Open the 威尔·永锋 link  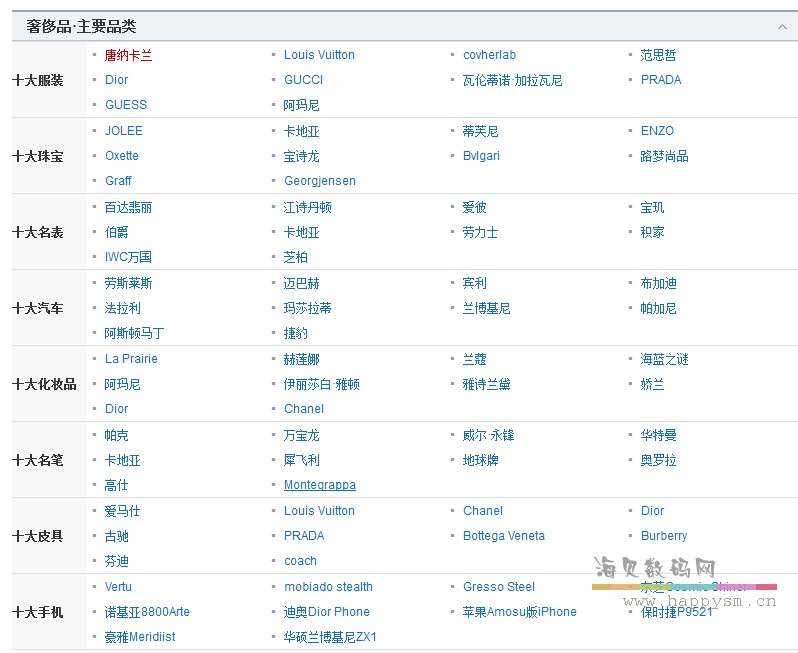coord(489,435)
